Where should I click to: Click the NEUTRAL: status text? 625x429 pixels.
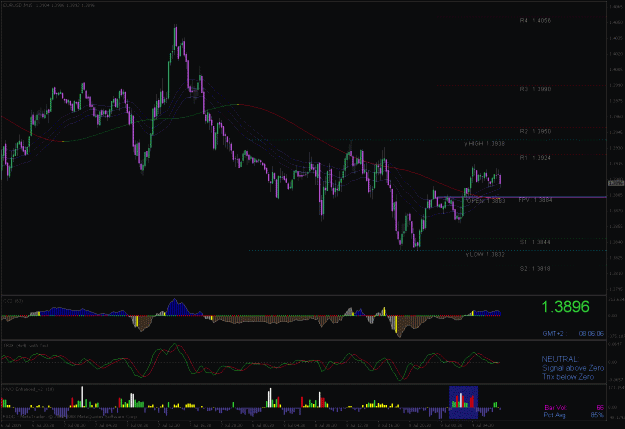point(560,359)
